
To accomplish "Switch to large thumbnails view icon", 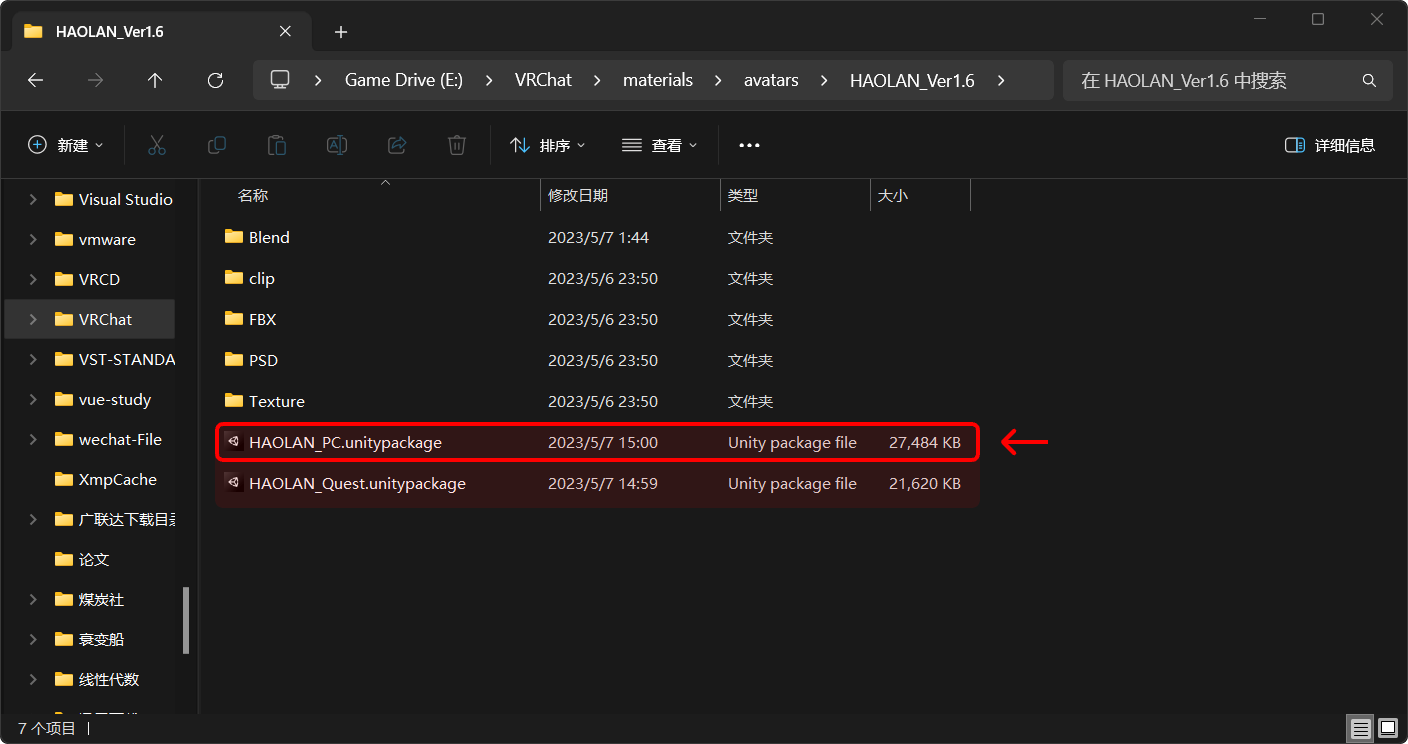I will 1387,727.
